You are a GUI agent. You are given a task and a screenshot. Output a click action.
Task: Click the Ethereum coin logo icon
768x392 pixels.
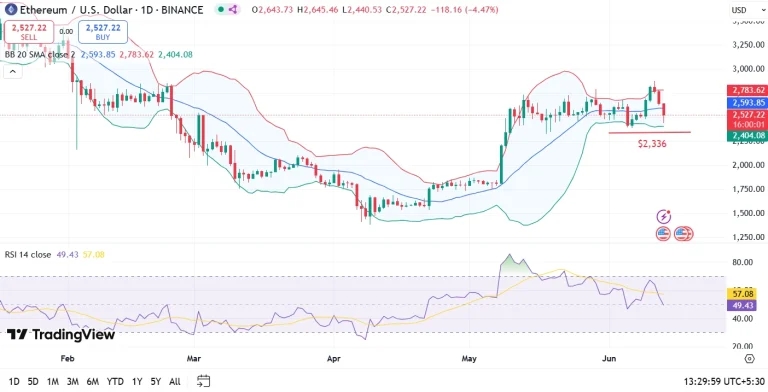11,10
